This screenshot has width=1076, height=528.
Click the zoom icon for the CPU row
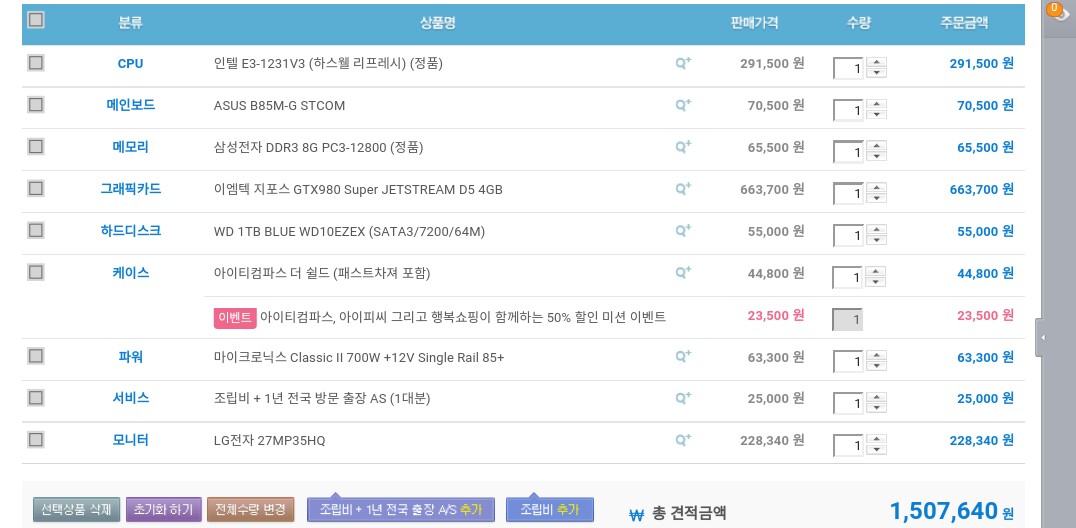coord(683,63)
